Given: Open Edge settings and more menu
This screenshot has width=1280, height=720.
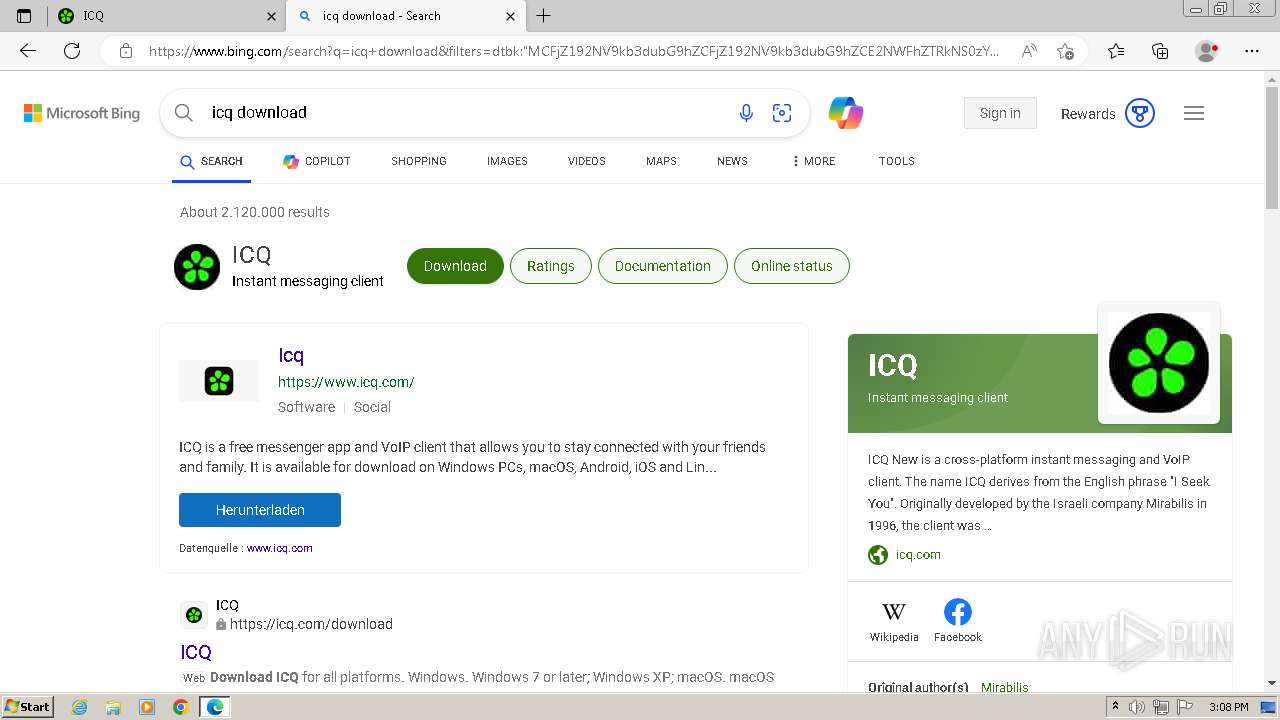Looking at the screenshot, I should click(x=1252, y=51).
